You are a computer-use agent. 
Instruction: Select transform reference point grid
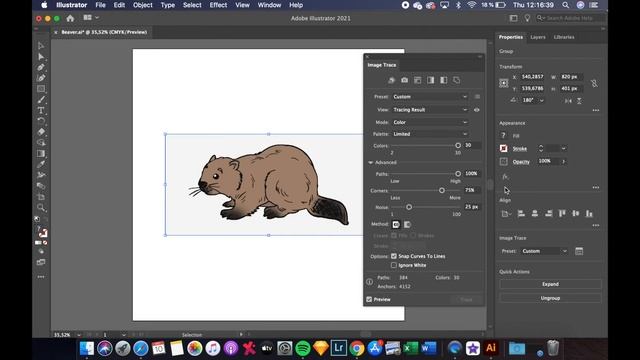504,83
